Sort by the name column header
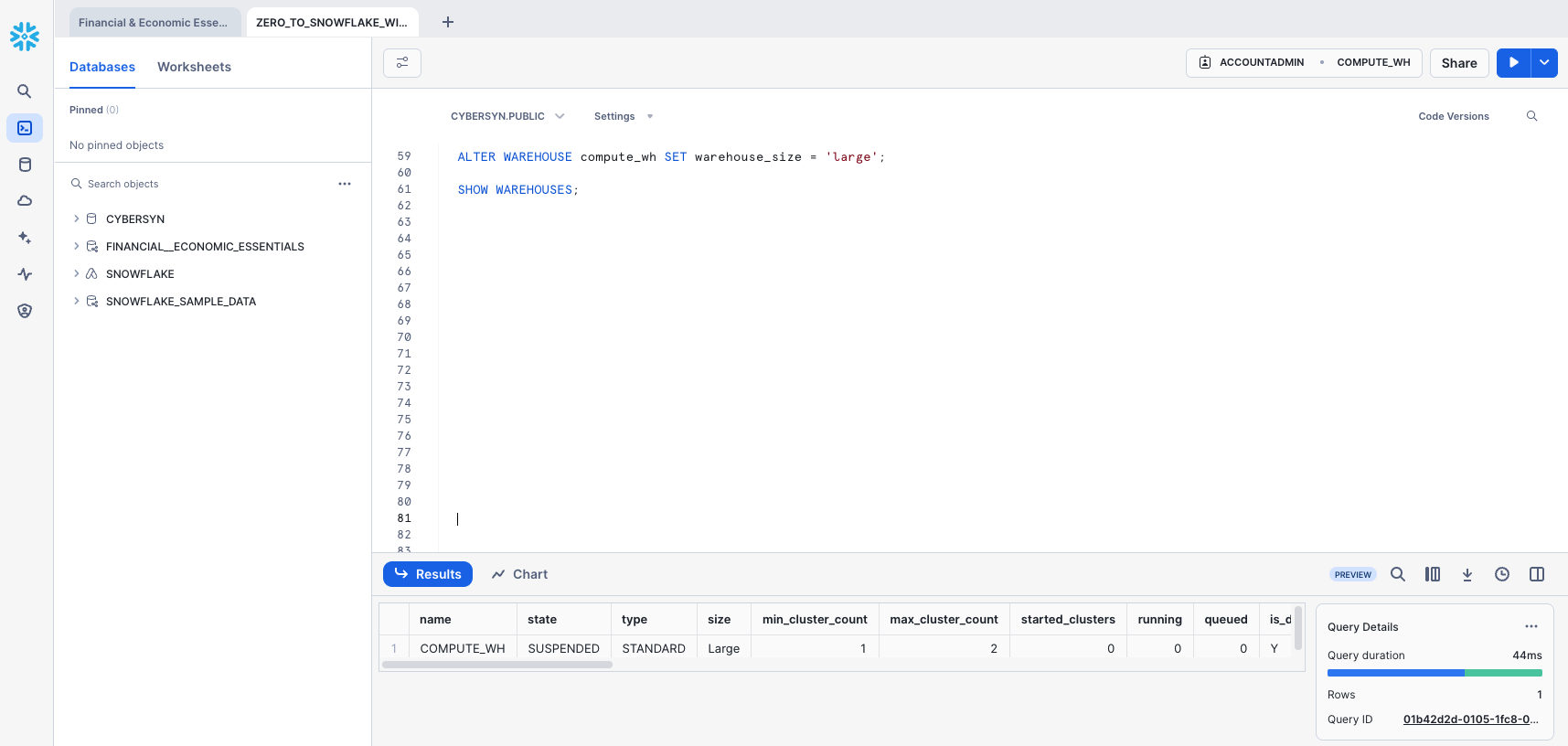Image resolution: width=1568 pixels, height=746 pixels. [463, 619]
